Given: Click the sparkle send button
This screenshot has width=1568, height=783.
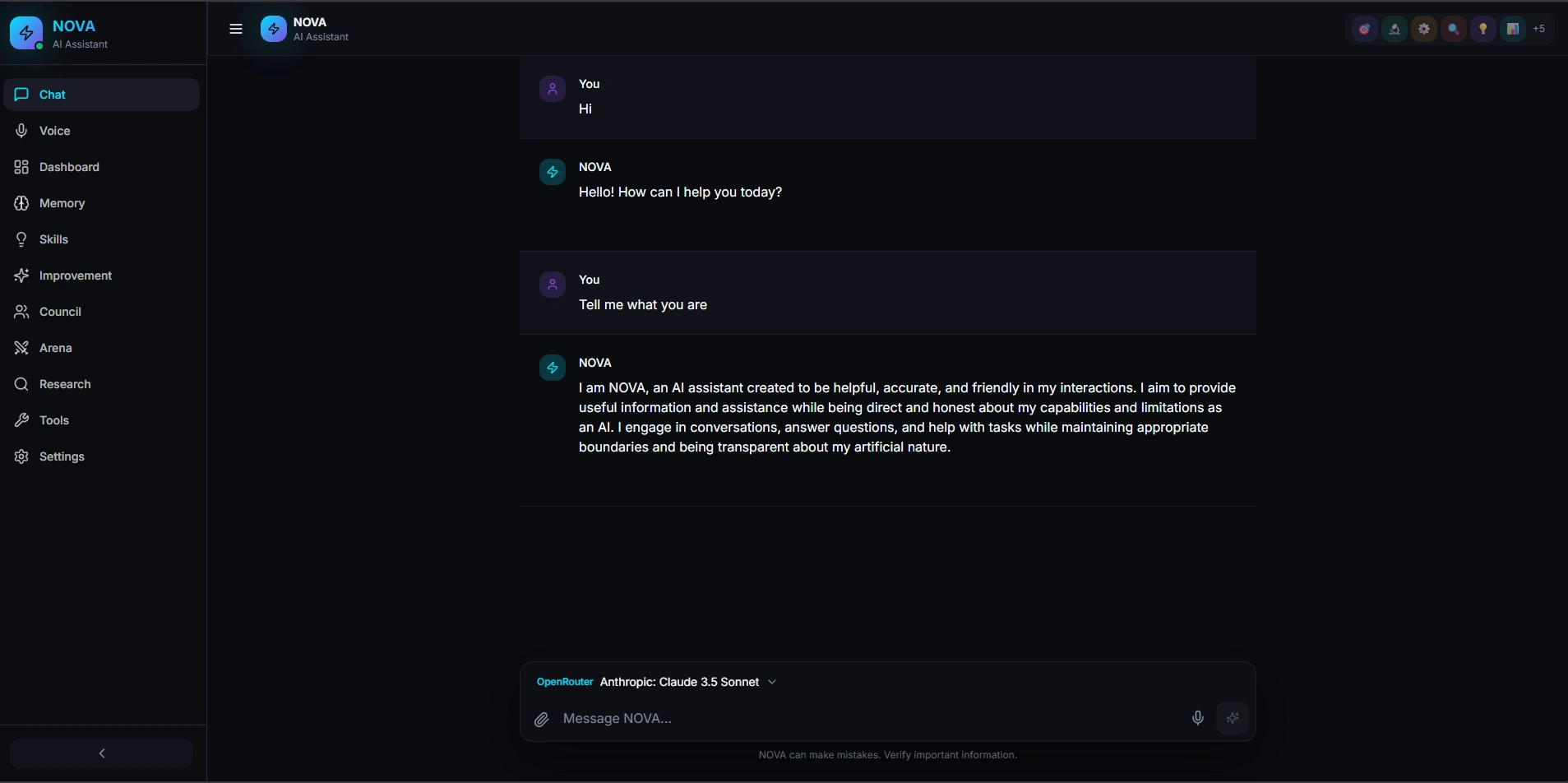Looking at the screenshot, I should pos(1233,718).
